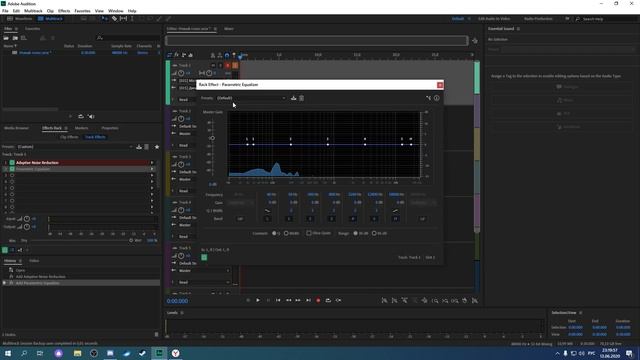Move playhead to previous marker
Screen dimensions: 640x360
278,300
